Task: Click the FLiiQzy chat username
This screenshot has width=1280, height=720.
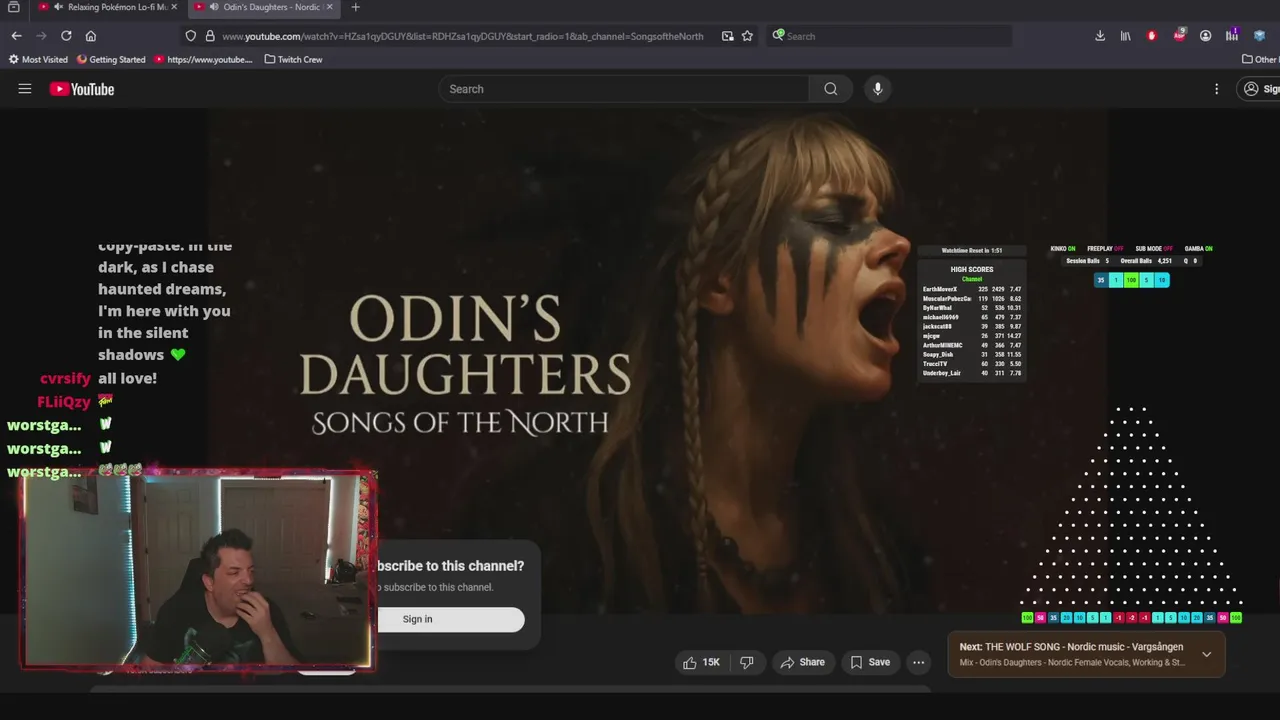Action: point(64,402)
